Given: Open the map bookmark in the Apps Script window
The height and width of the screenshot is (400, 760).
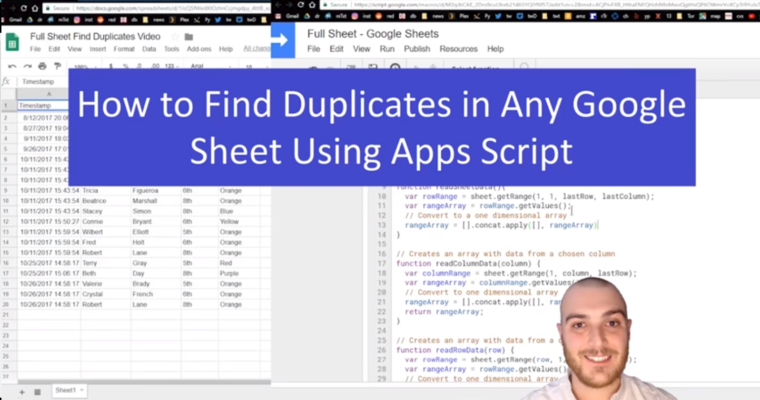Looking at the screenshot, I should click(708, 16).
